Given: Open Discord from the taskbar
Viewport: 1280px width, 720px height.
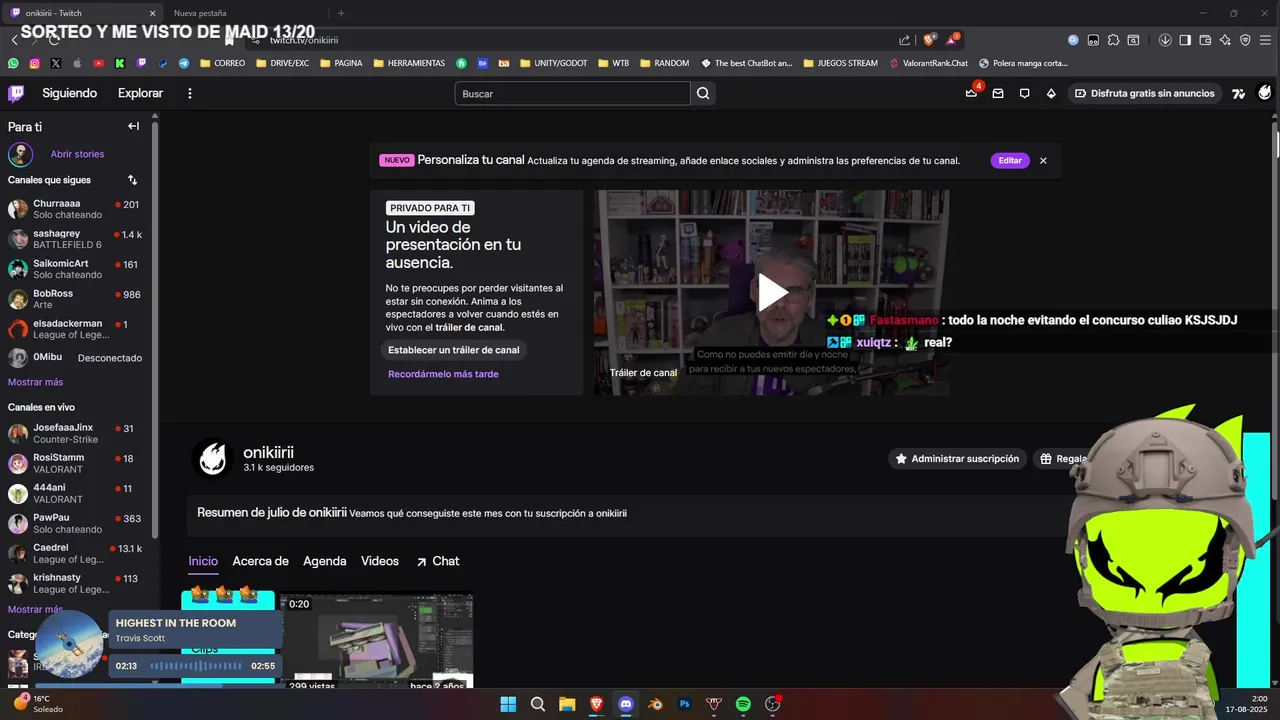Looking at the screenshot, I should click(x=626, y=704).
